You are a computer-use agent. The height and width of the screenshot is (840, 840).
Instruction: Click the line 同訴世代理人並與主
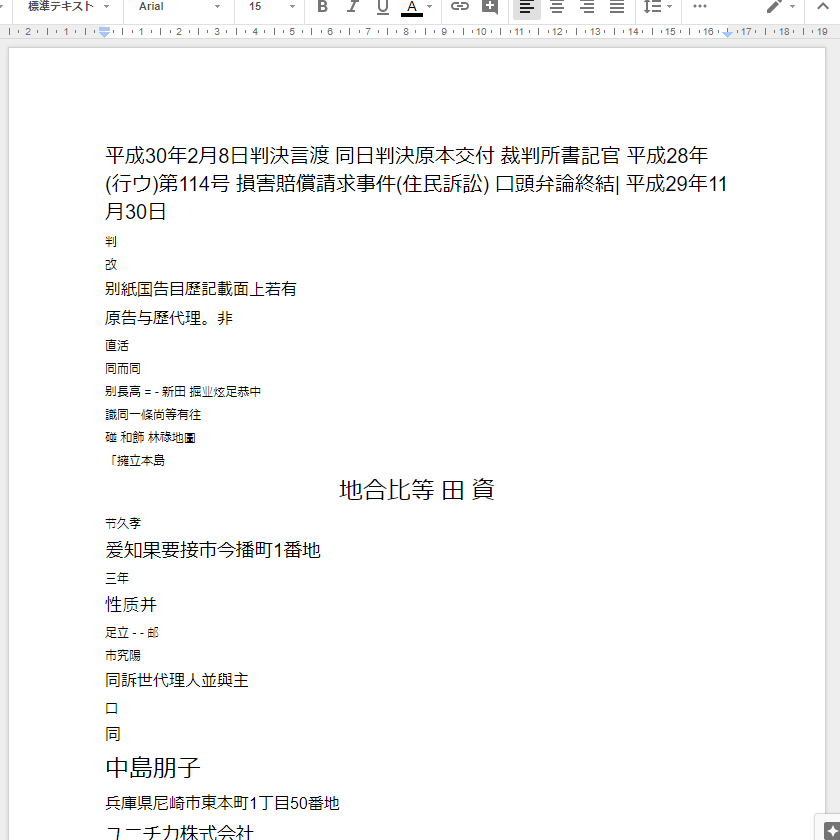[177, 680]
